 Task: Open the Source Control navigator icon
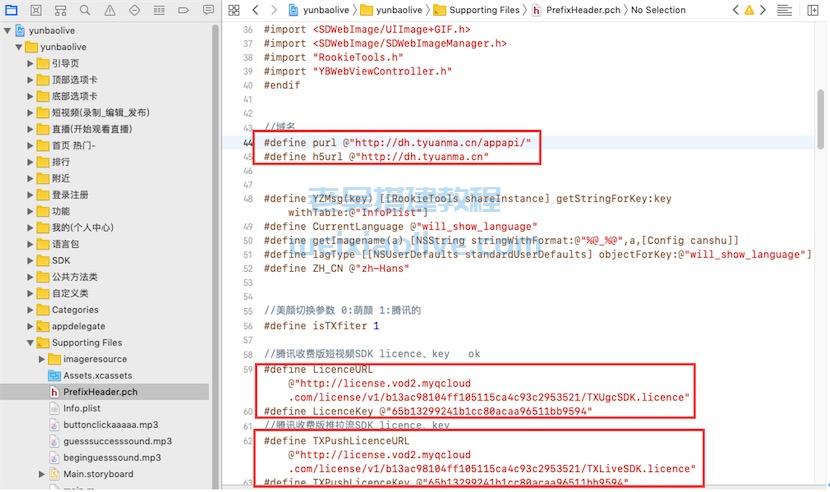tap(36, 10)
